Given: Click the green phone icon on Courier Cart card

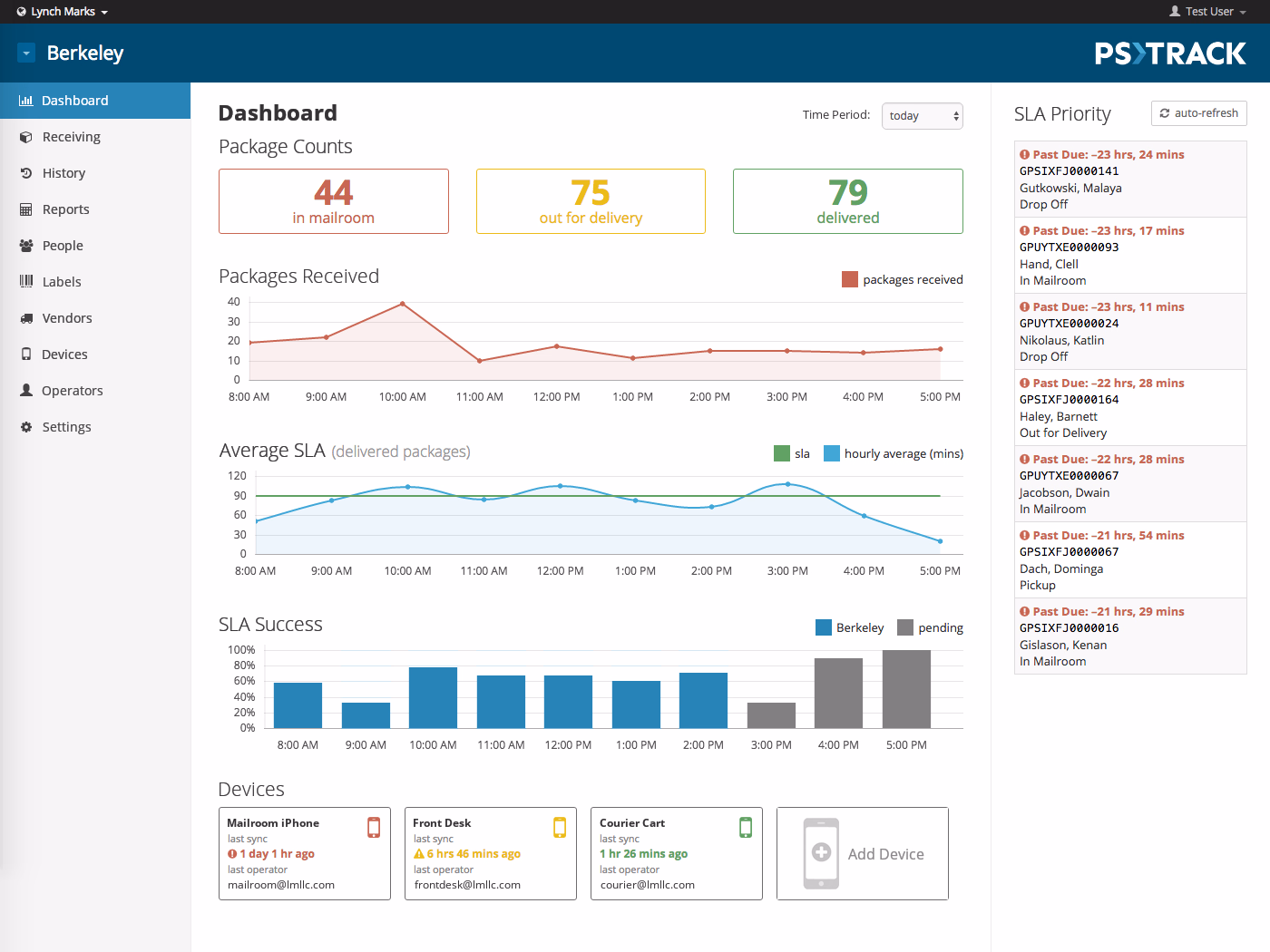Looking at the screenshot, I should (746, 827).
